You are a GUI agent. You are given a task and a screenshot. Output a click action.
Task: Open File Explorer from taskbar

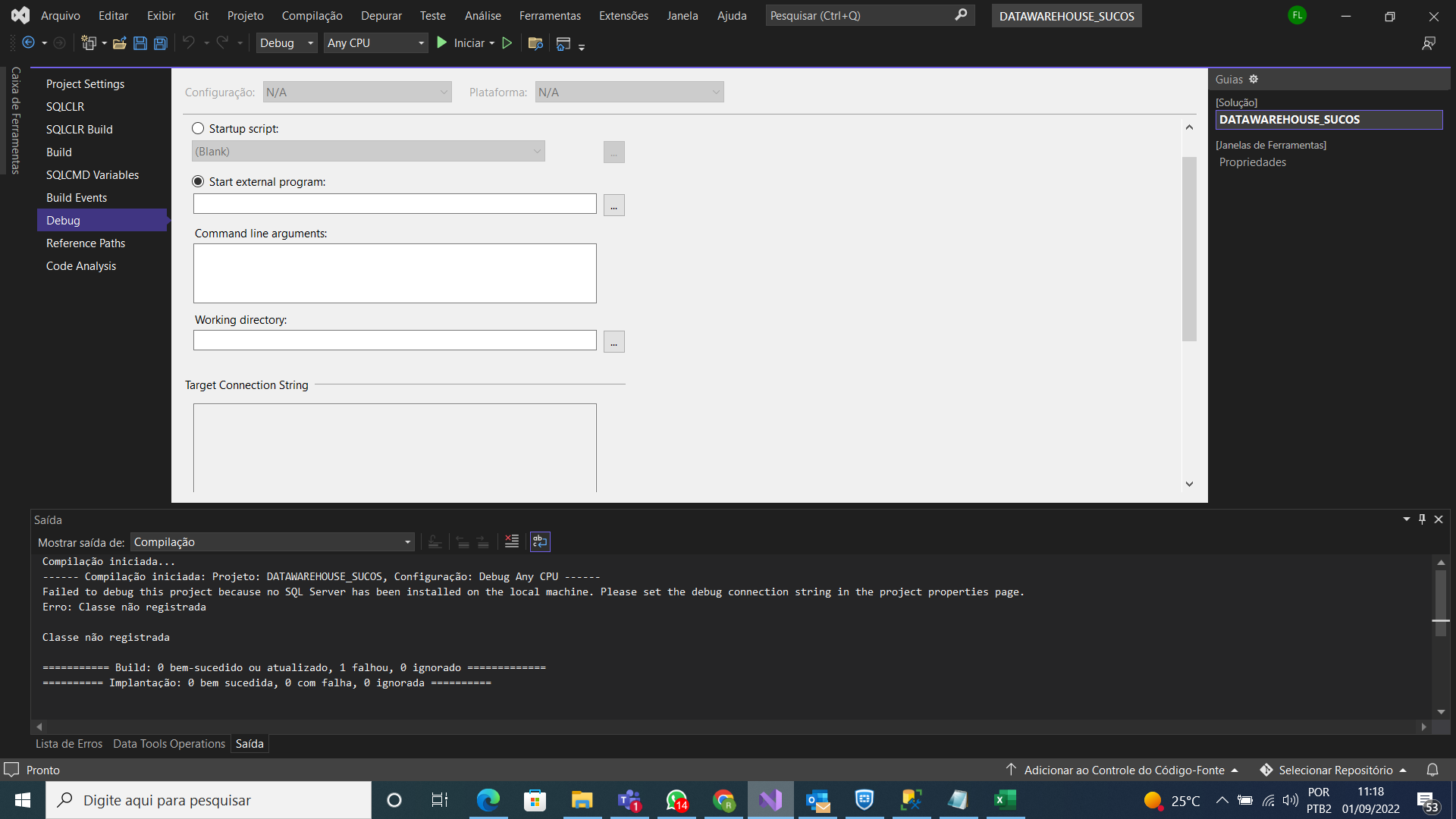point(582,800)
